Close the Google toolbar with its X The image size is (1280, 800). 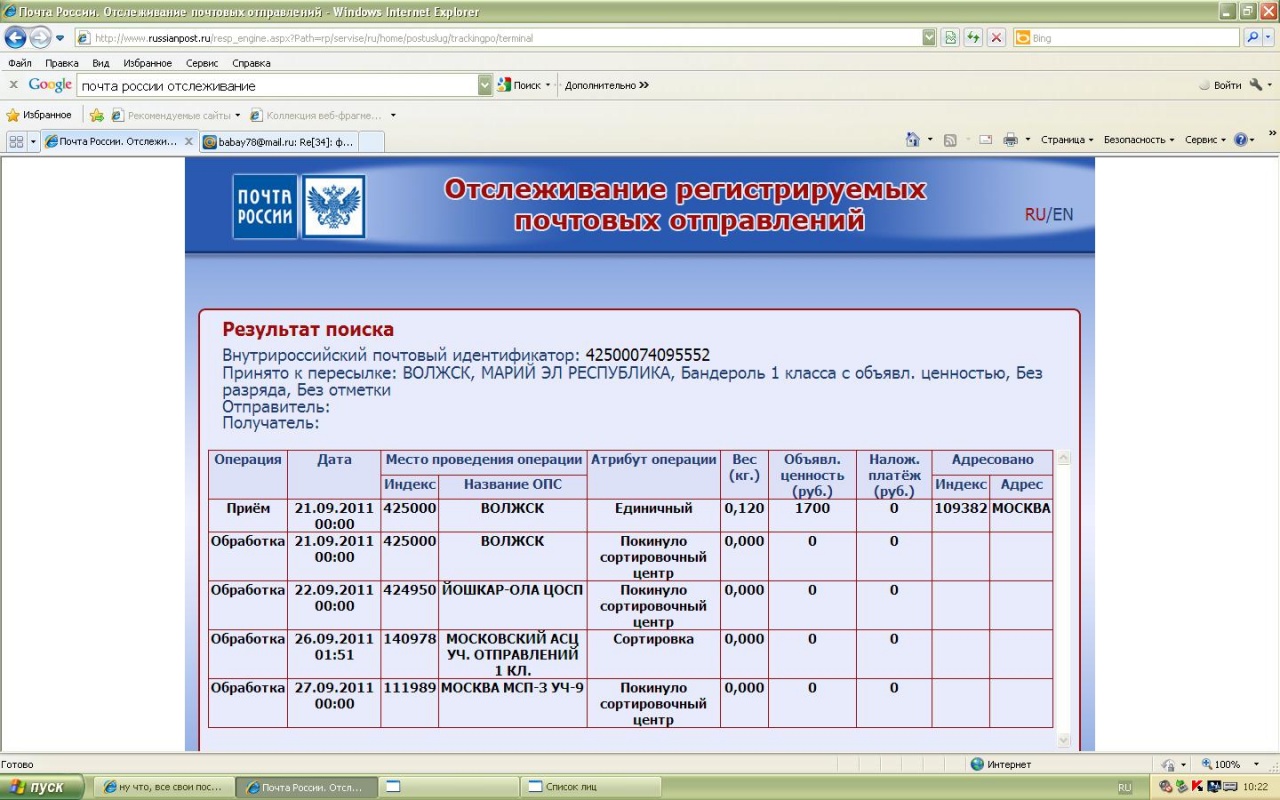(x=13, y=85)
